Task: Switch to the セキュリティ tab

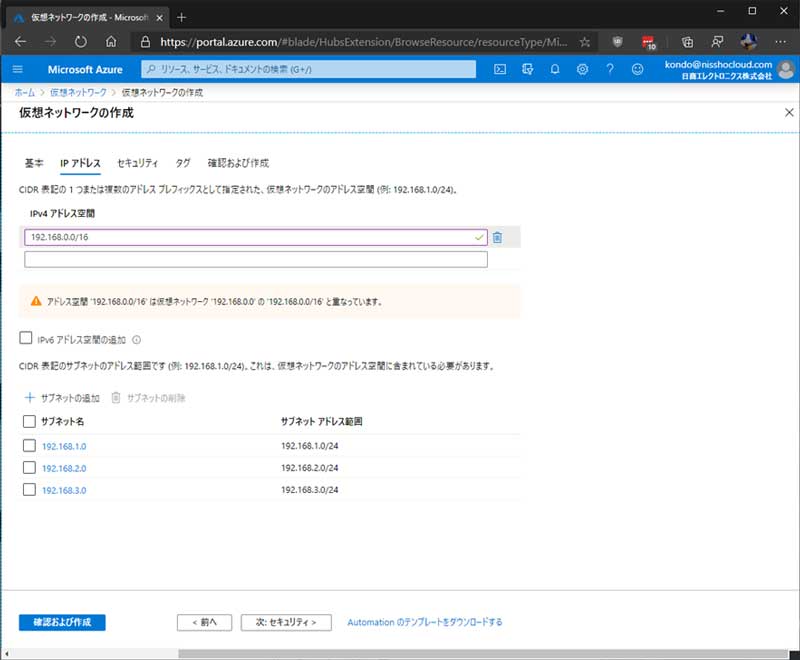Action: (137, 163)
